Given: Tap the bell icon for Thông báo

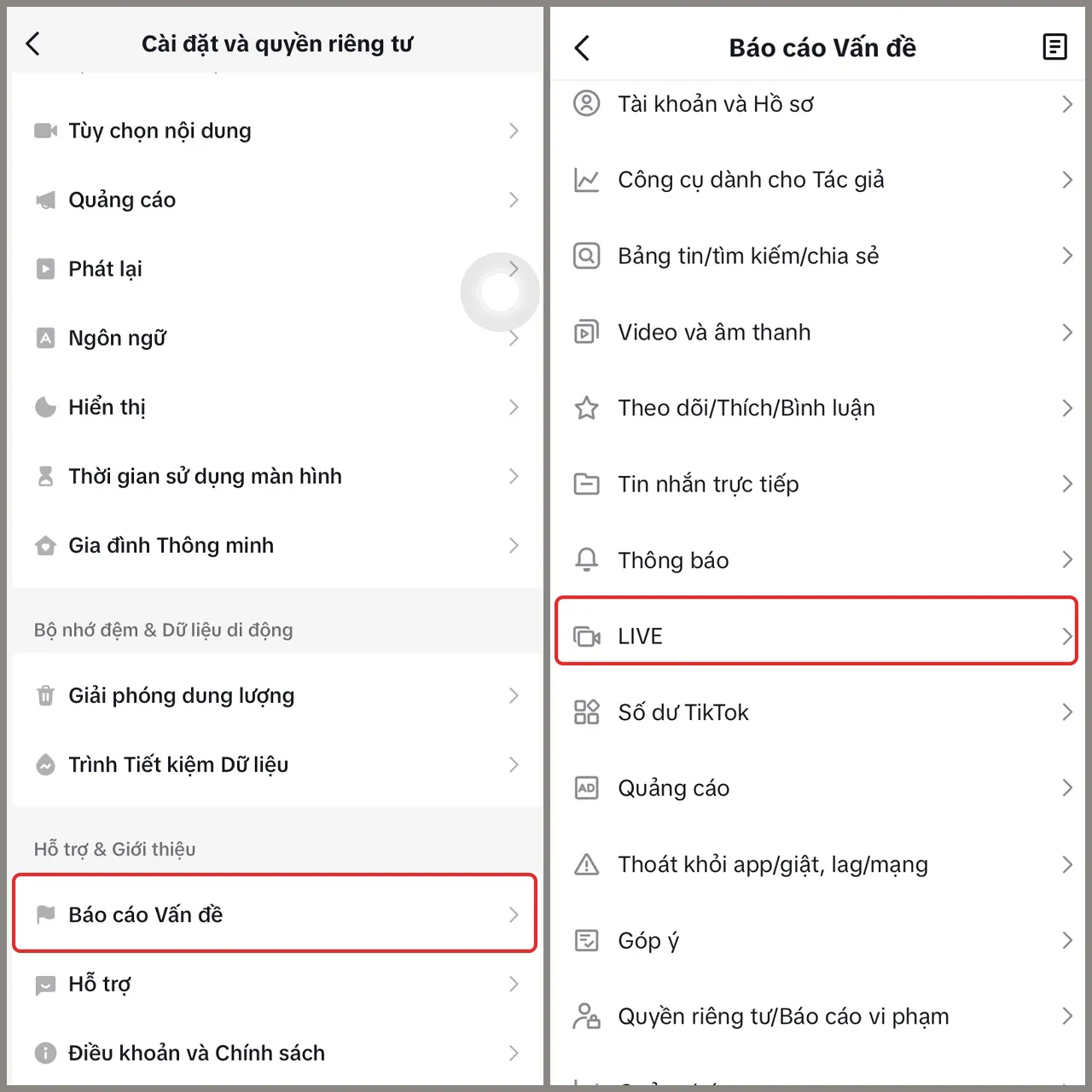Looking at the screenshot, I should pos(587,560).
